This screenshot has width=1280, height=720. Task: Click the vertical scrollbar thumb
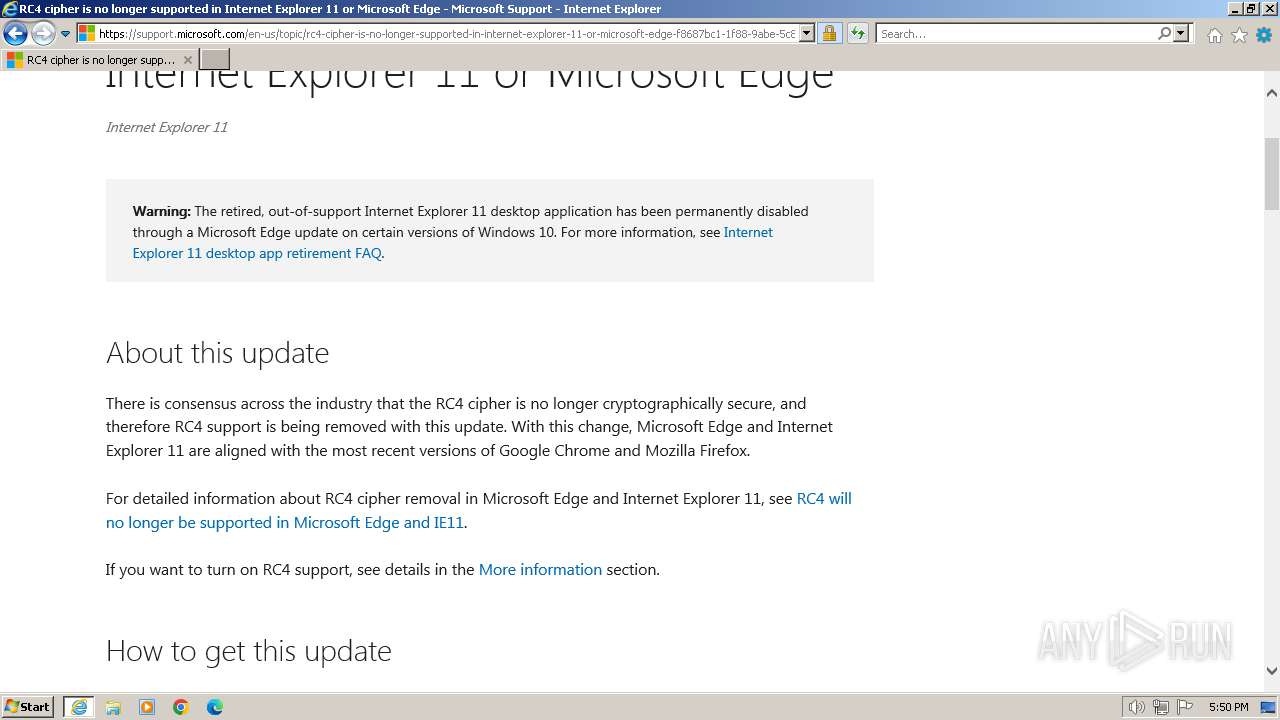pyautogui.click(x=1272, y=174)
